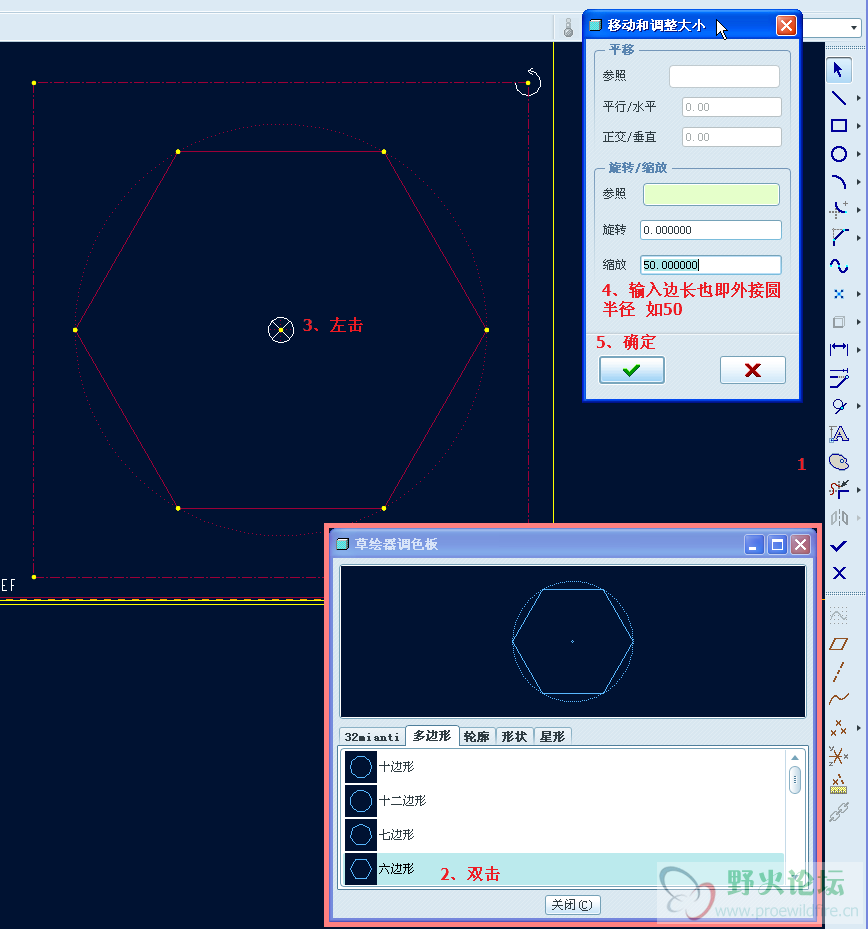Select 七边形 in the palette list
868x929 pixels.
[565, 835]
